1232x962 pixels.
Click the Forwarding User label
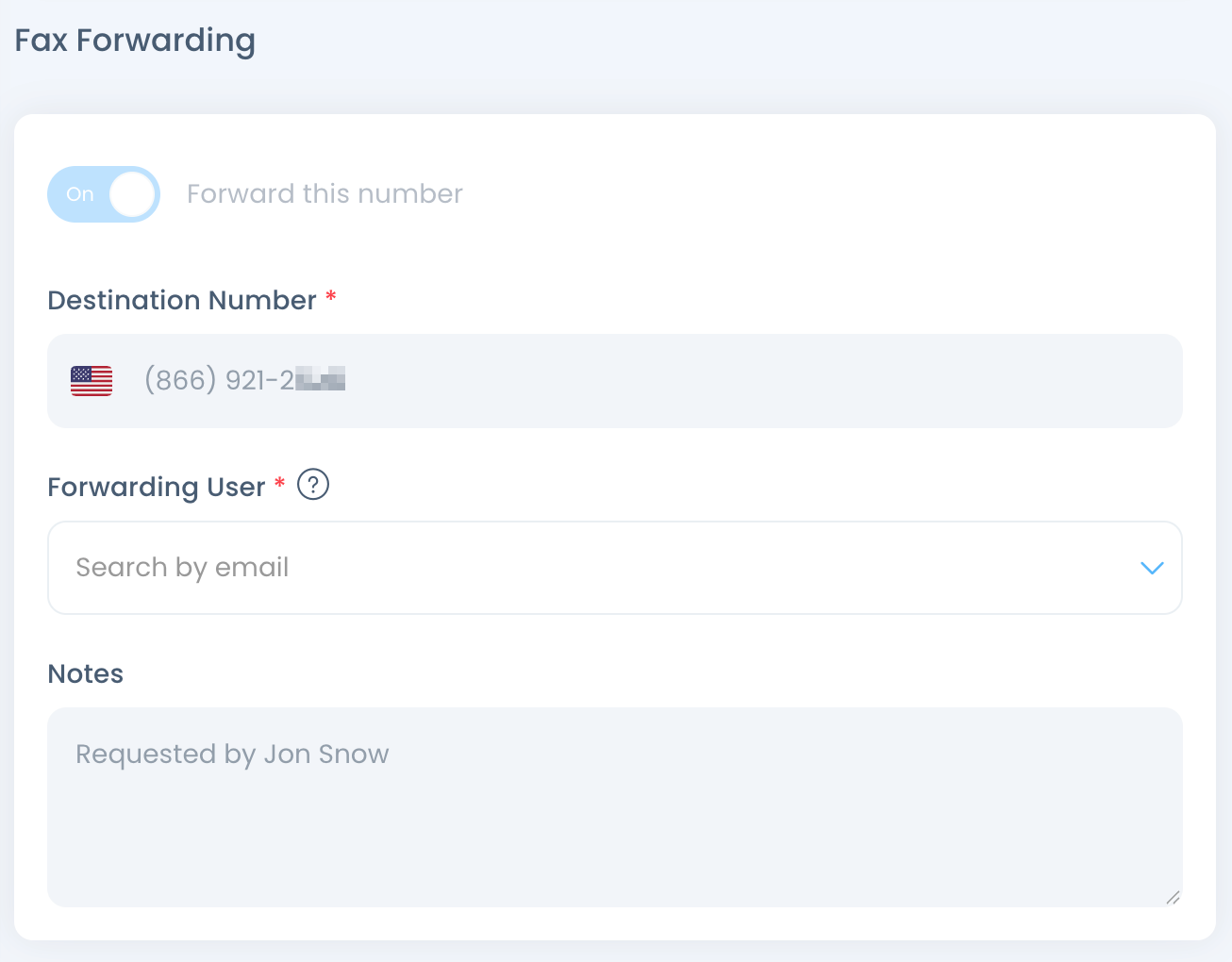pos(157,487)
